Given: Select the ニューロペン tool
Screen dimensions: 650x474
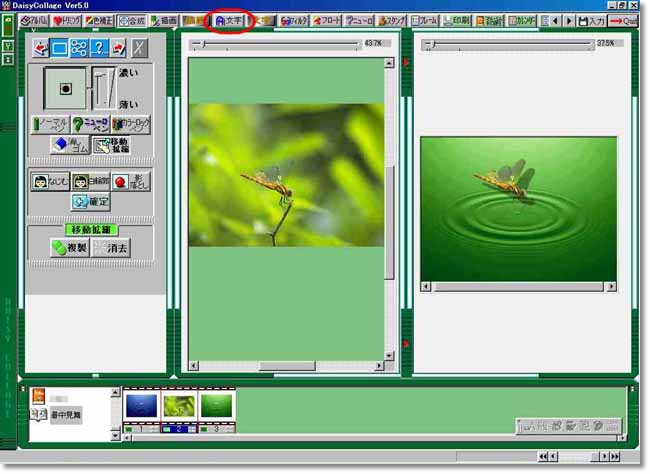Looking at the screenshot, I should pyautogui.click(x=90, y=124).
